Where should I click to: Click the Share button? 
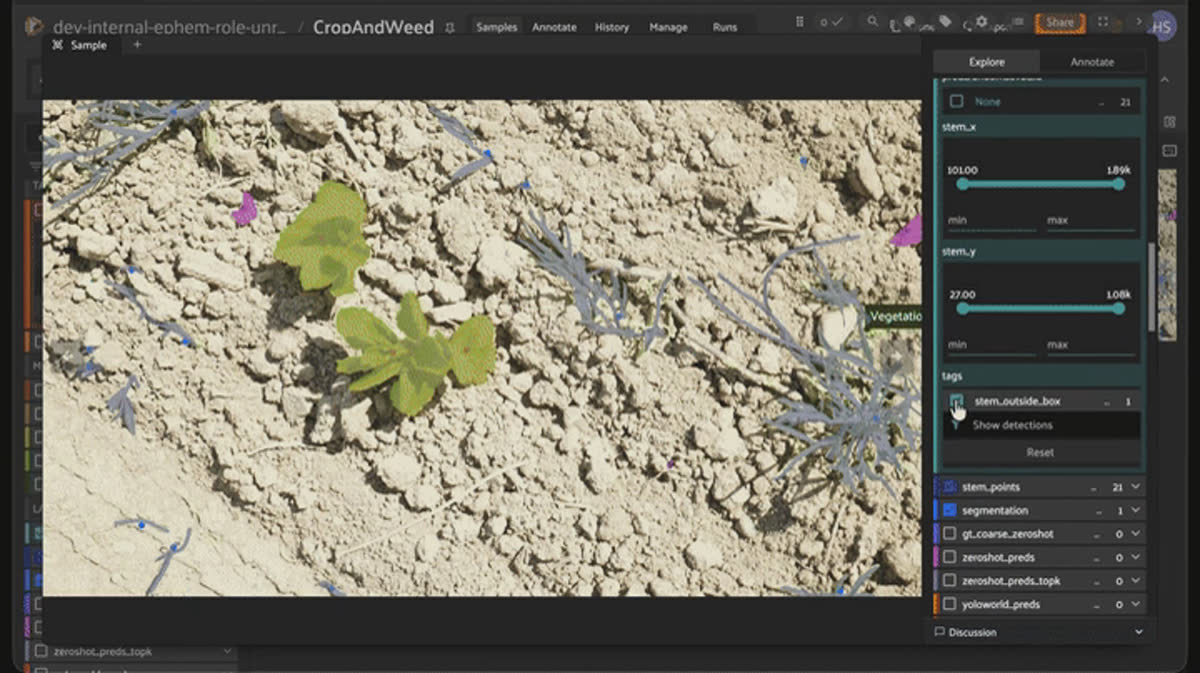click(x=1060, y=22)
